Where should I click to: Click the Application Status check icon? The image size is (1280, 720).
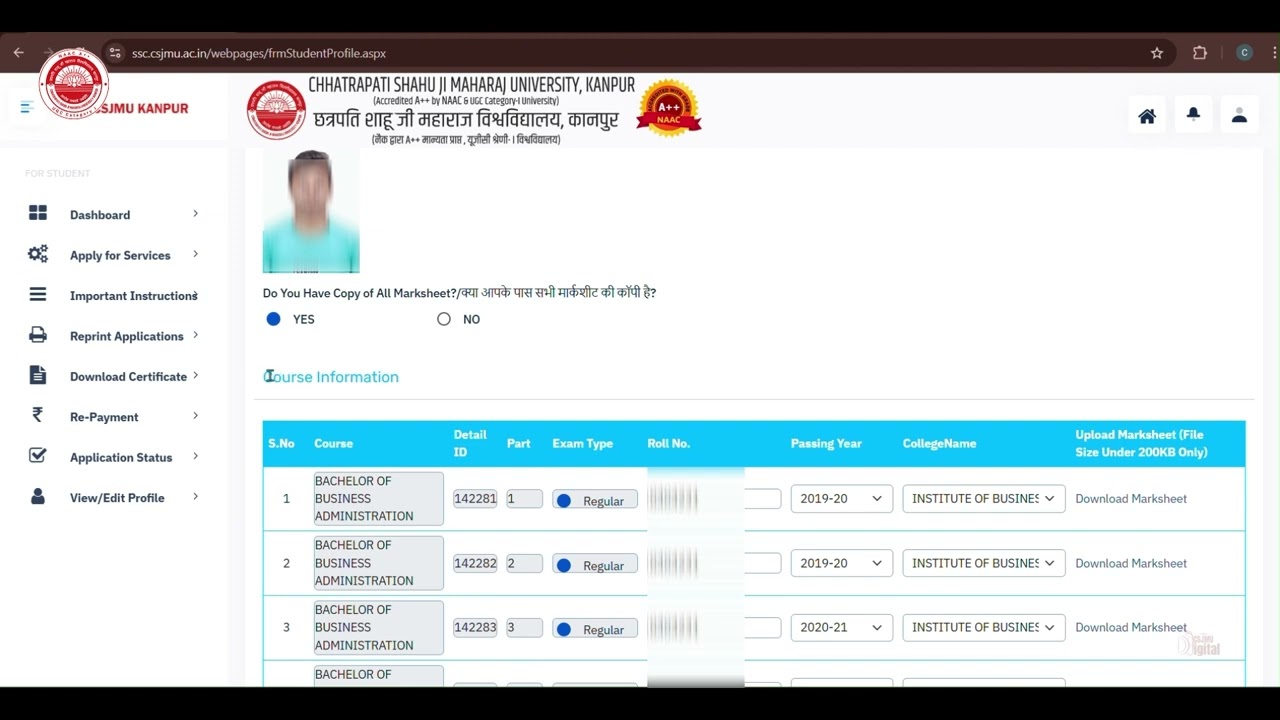(x=38, y=455)
